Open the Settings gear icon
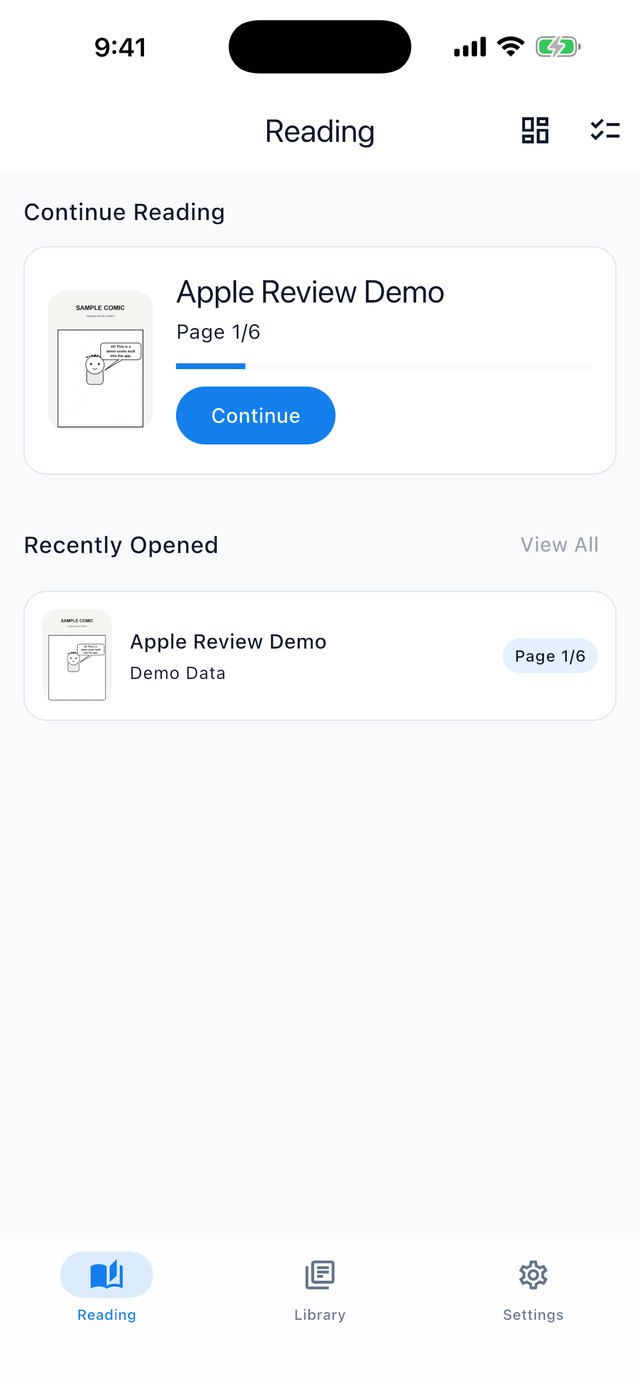This screenshot has height=1384, width=640. [533, 1275]
